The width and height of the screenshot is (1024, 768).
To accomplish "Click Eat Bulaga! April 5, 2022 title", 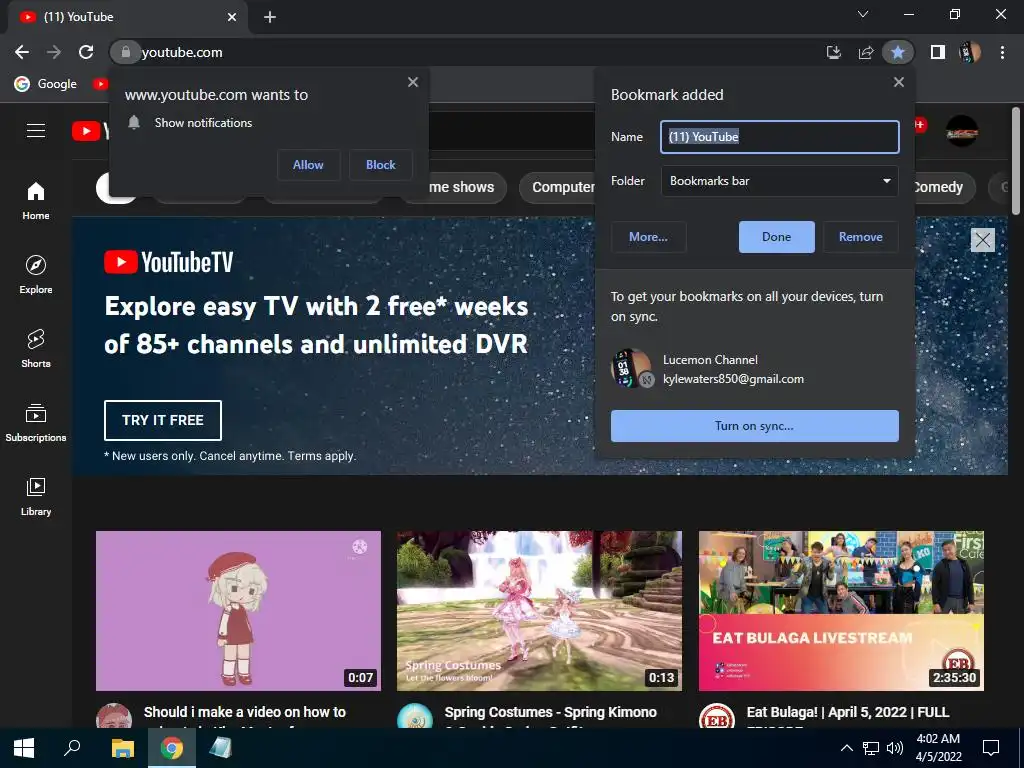I will (848, 712).
